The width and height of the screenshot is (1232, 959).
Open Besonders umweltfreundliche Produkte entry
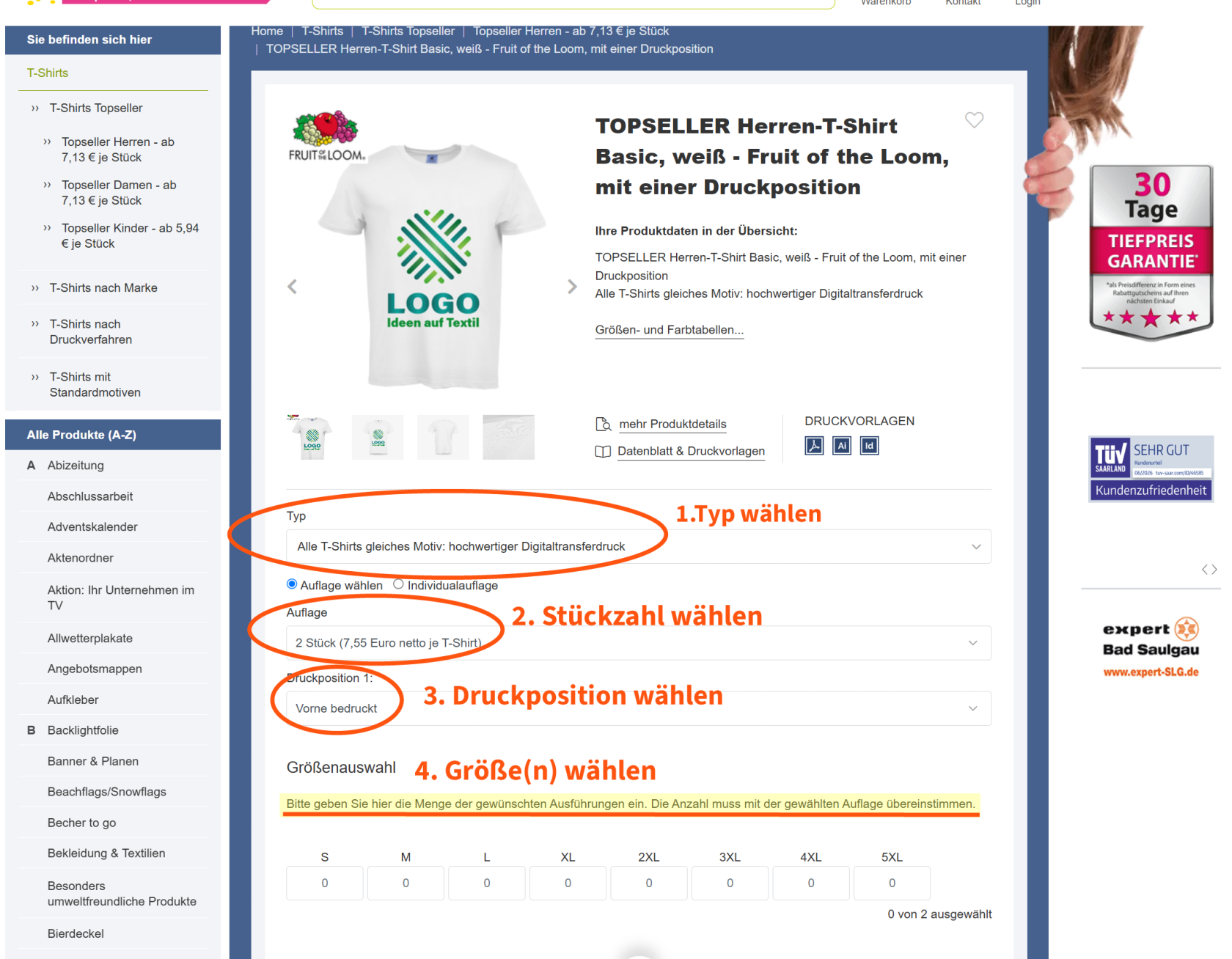[x=122, y=894]
